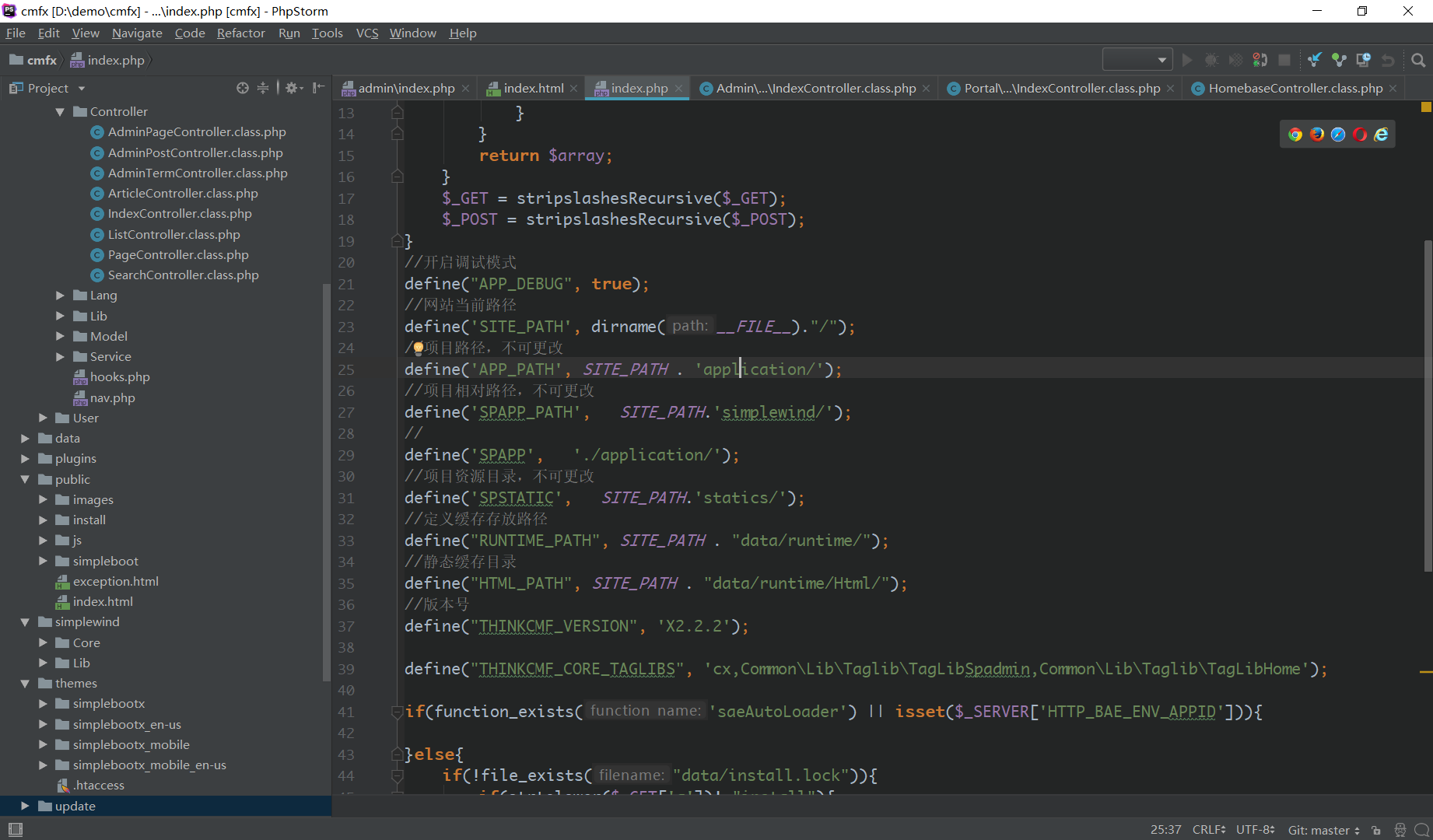Click the fold marker on line 43
This screenshot has height=840, width=1433.
tap(398, 754)
